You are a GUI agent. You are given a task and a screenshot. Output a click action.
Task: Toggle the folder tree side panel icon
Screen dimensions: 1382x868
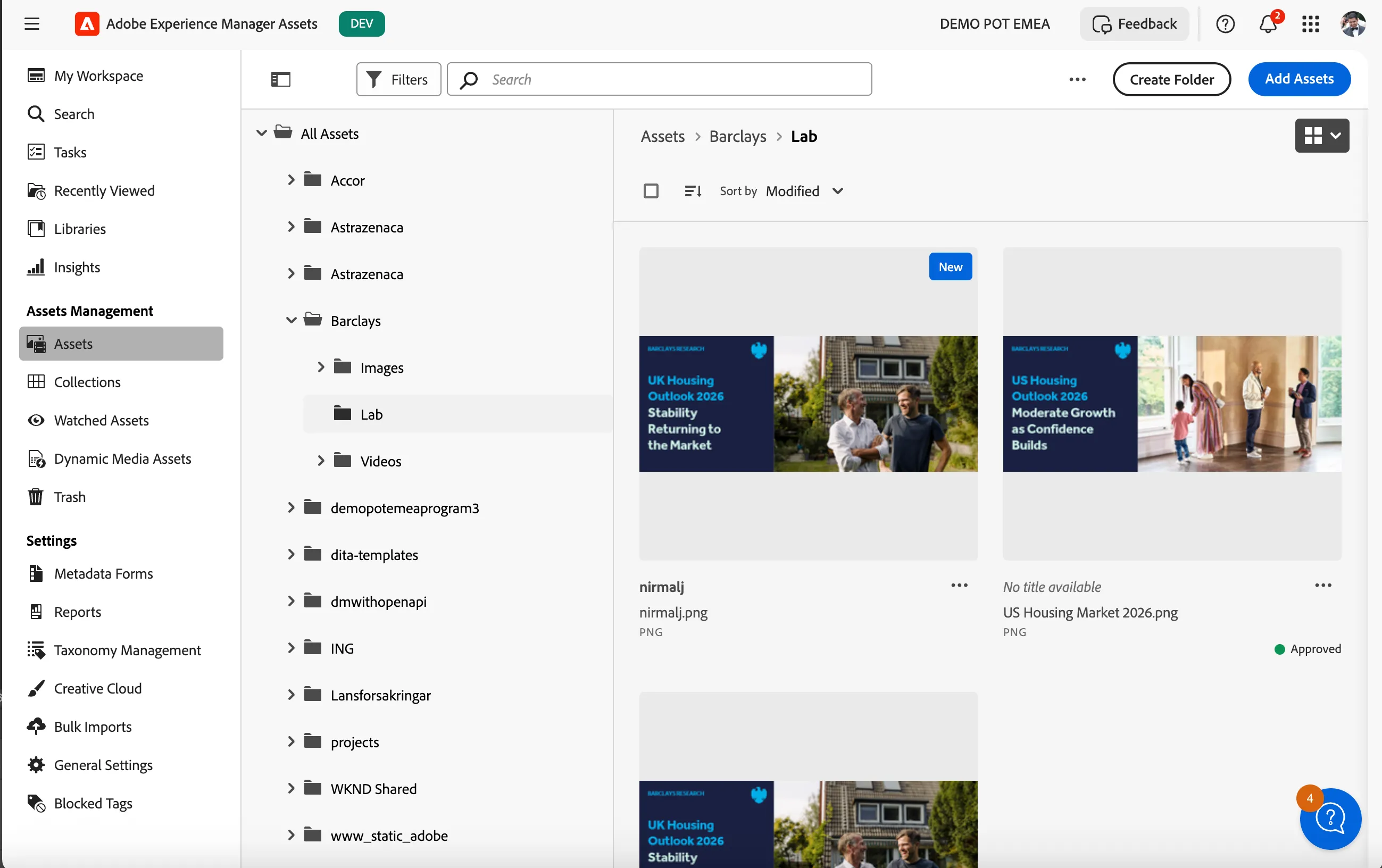[281, 79]
